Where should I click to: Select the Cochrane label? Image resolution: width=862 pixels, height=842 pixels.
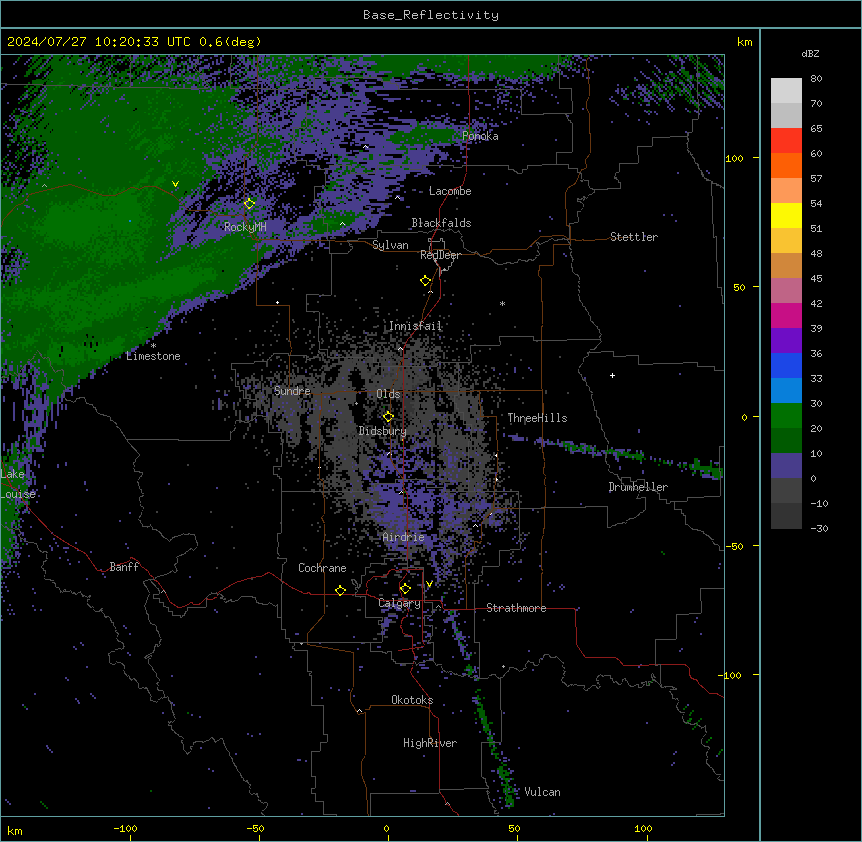pos(322,568)
